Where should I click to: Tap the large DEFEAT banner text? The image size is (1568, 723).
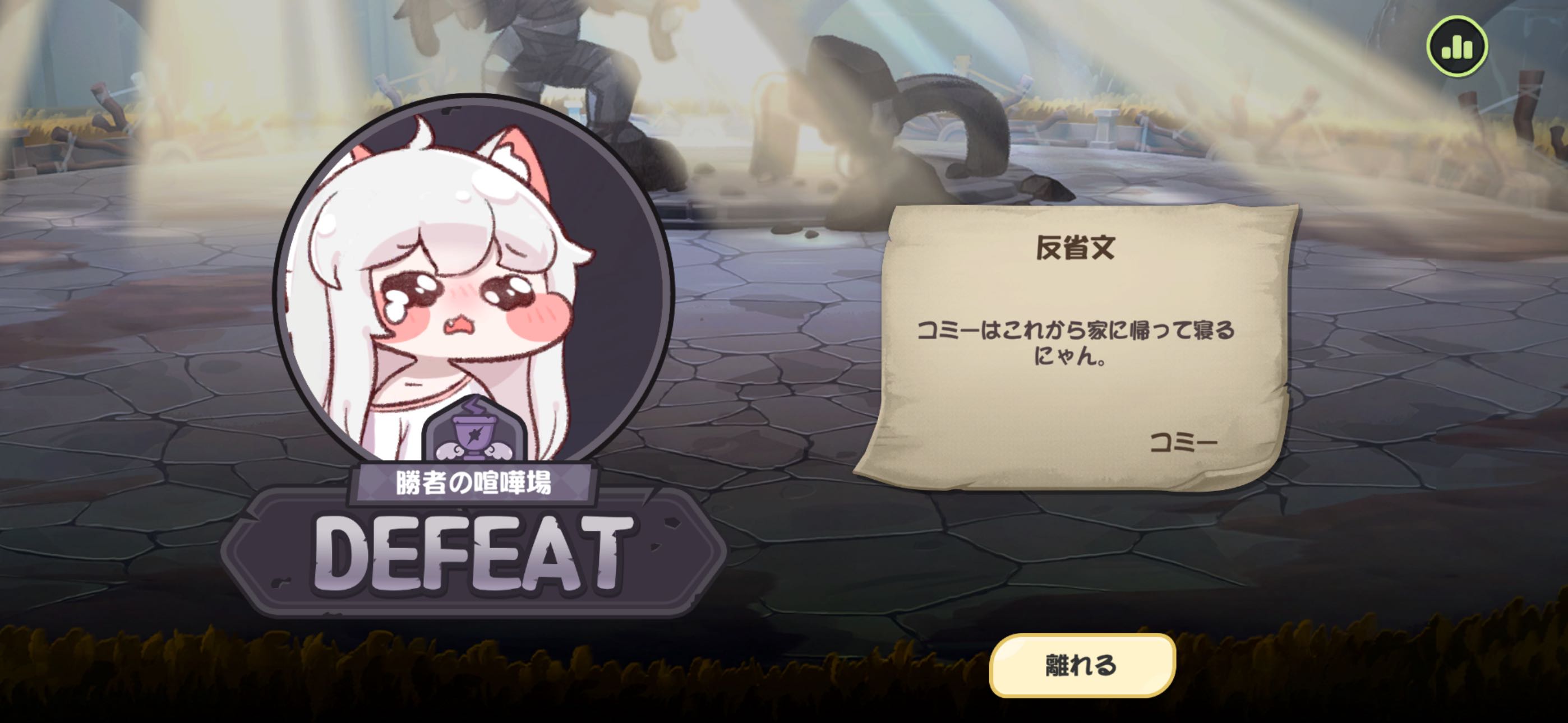click(473, 552)
